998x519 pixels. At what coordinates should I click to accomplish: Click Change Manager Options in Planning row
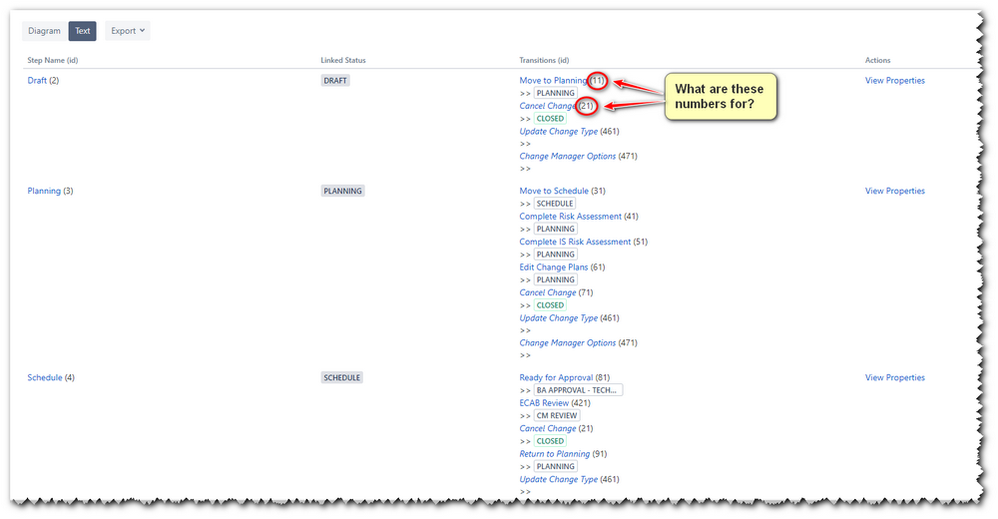coord(568,343)
